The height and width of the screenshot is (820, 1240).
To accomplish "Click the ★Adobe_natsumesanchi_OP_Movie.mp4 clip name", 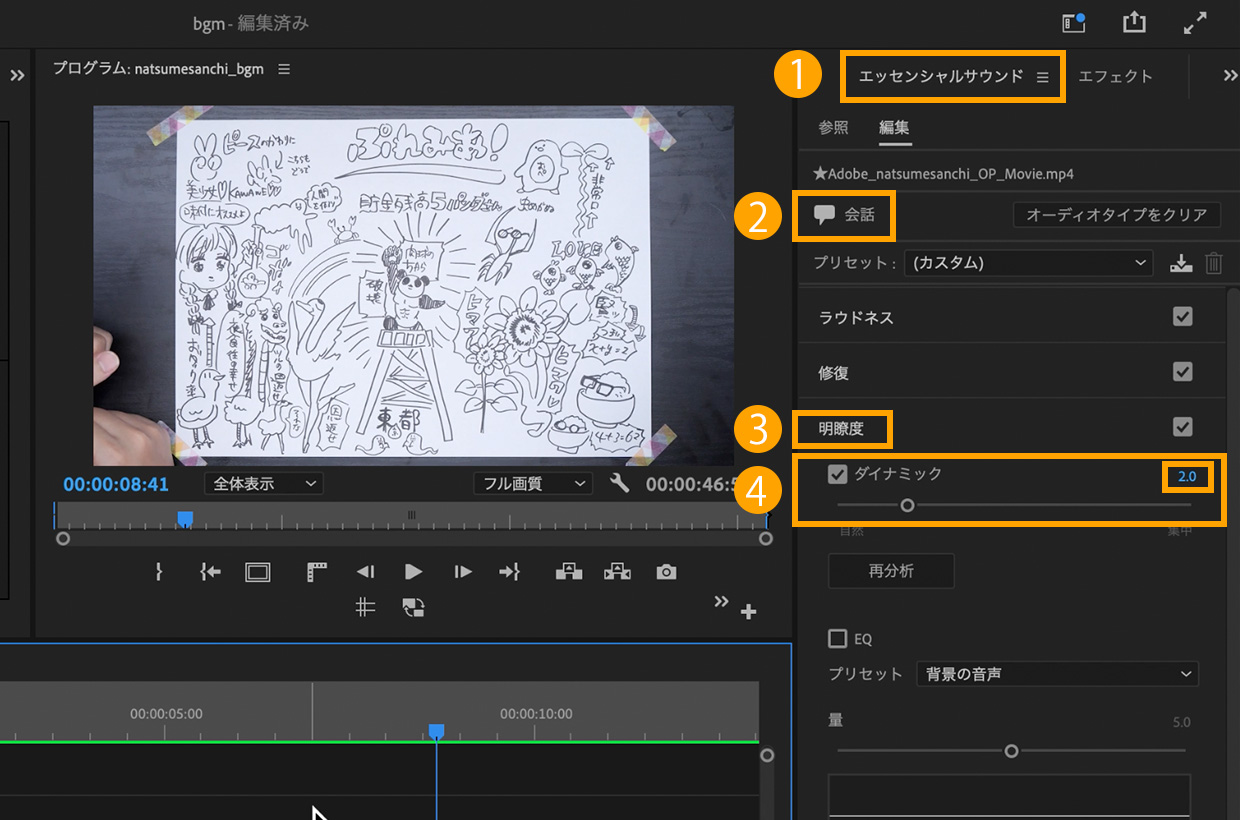I will (x=943, y=174).
